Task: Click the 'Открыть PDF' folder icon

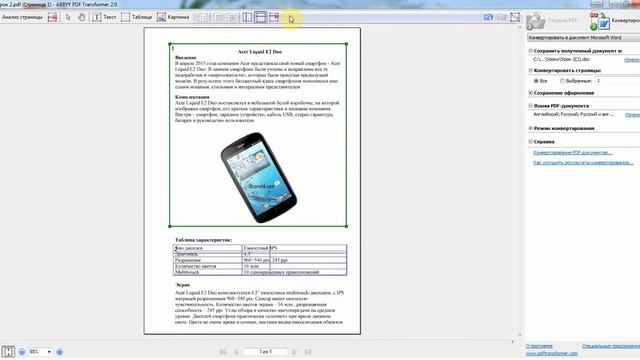Action: tap(536, 21)
